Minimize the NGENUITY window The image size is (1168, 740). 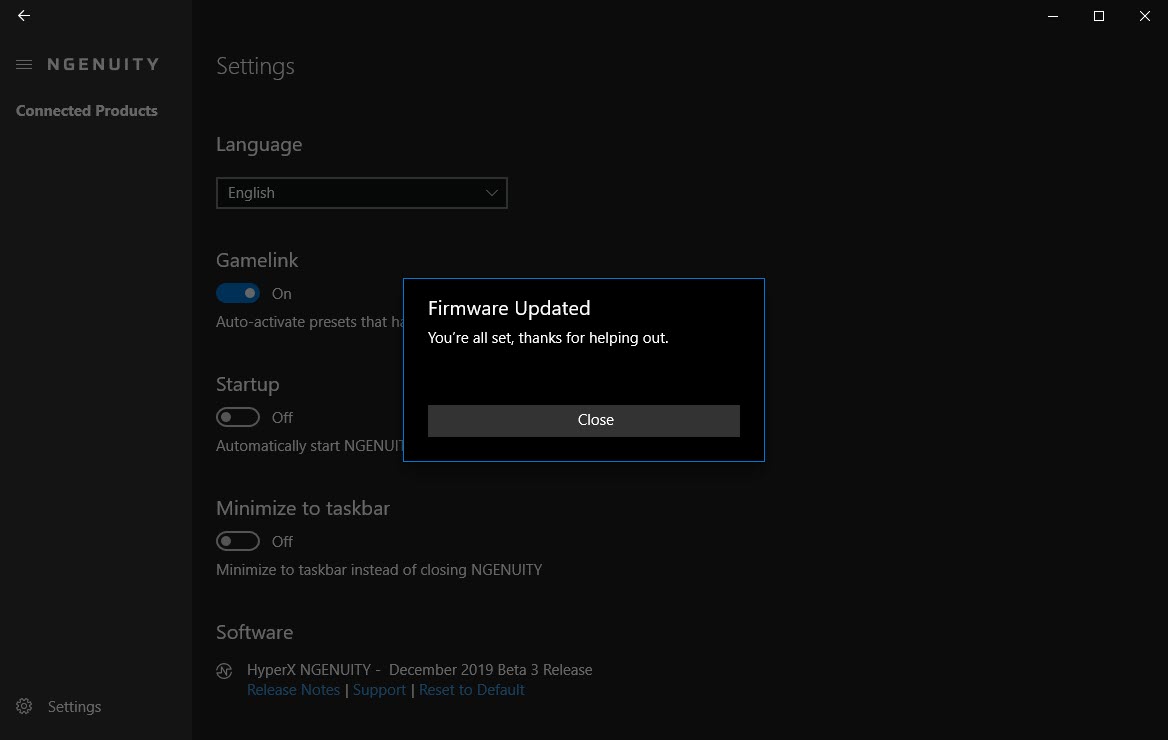1053,16
